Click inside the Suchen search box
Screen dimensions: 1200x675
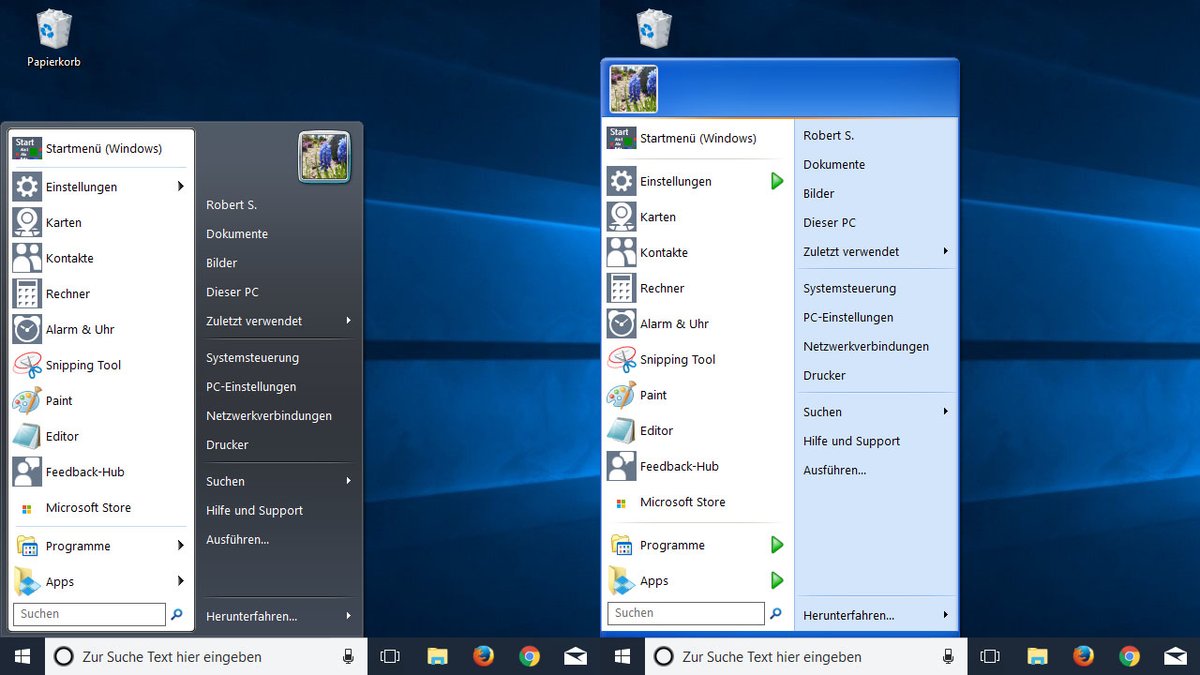(x=88, y=613)
